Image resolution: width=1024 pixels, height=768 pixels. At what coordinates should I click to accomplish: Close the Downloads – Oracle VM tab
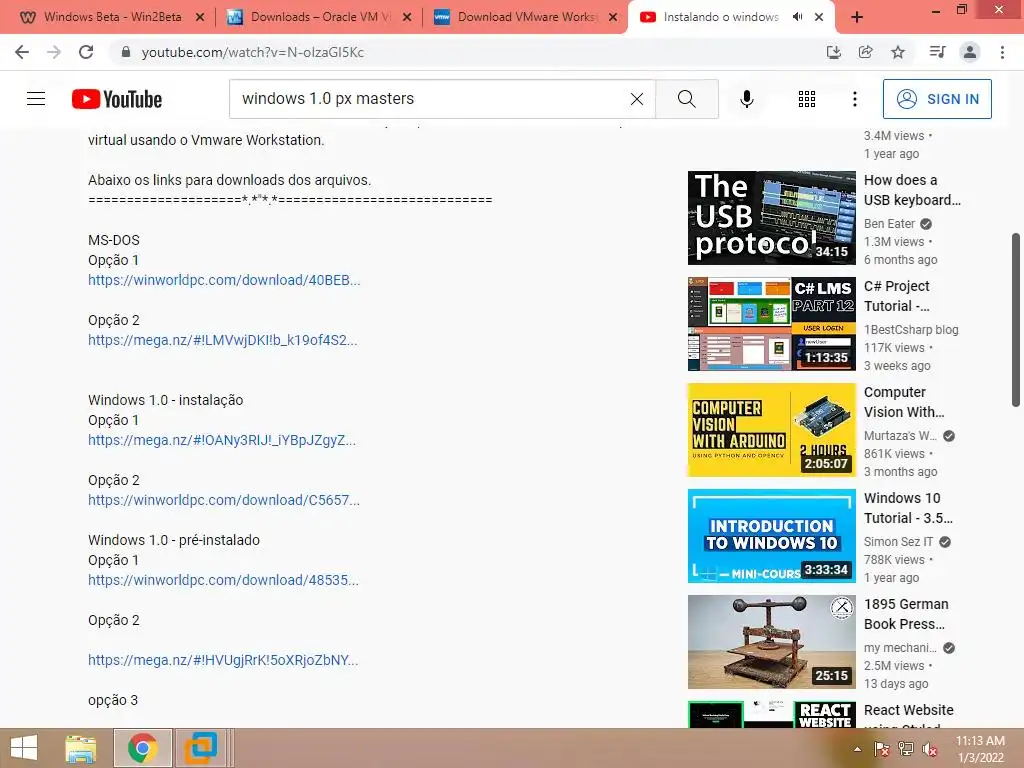(407, 17)
